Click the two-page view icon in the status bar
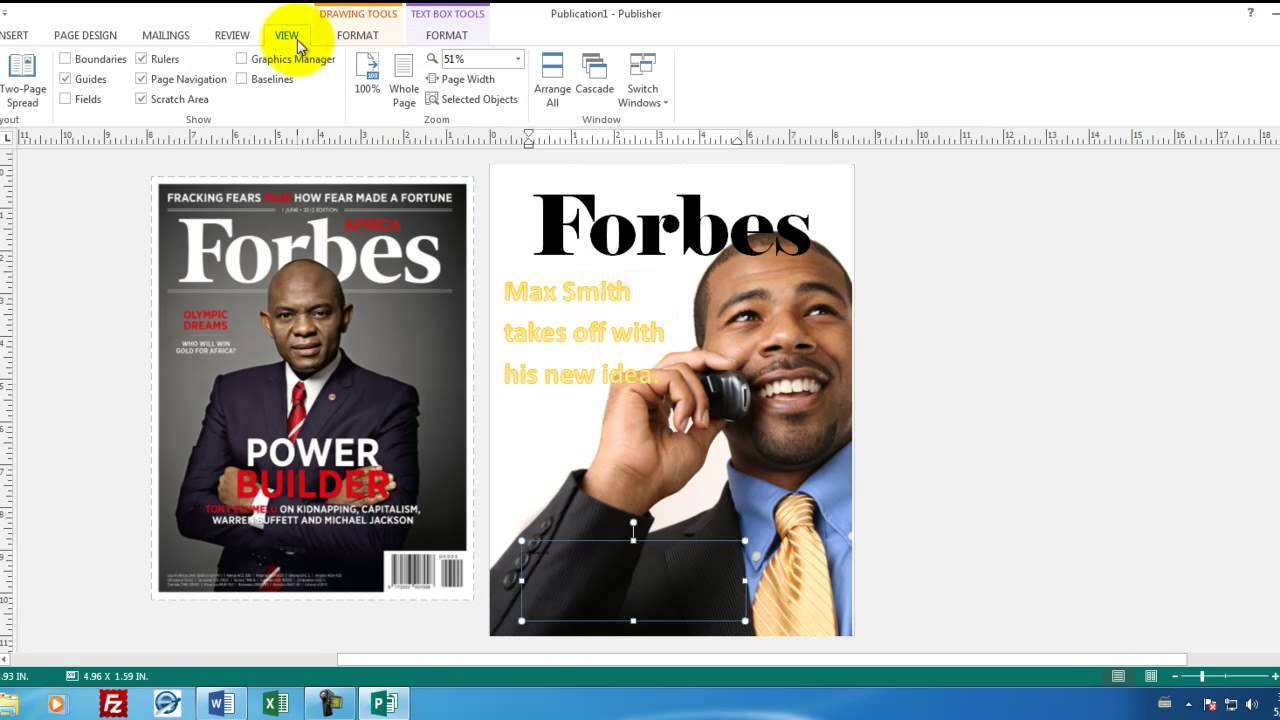The width and height of the screenshot is (1280, 720). click(x=1151, y=677)
